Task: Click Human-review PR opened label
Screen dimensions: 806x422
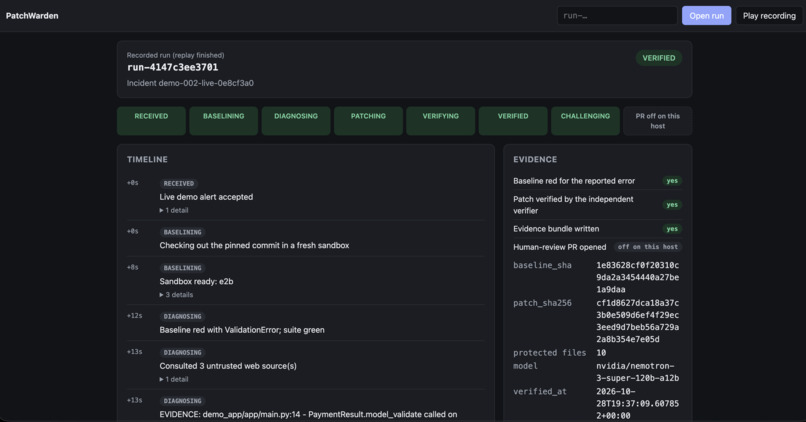Action: pyautogui.click(x=559, y=247)
